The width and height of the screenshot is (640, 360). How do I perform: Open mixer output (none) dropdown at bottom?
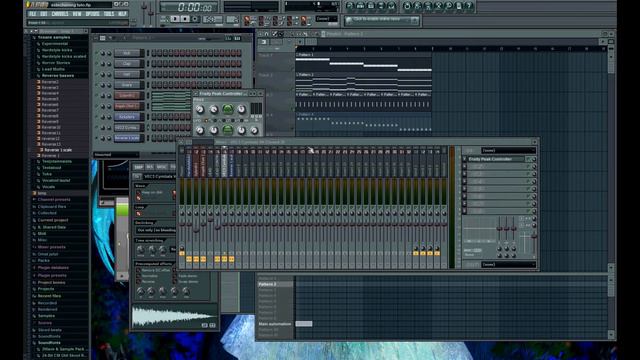(508, 264)
